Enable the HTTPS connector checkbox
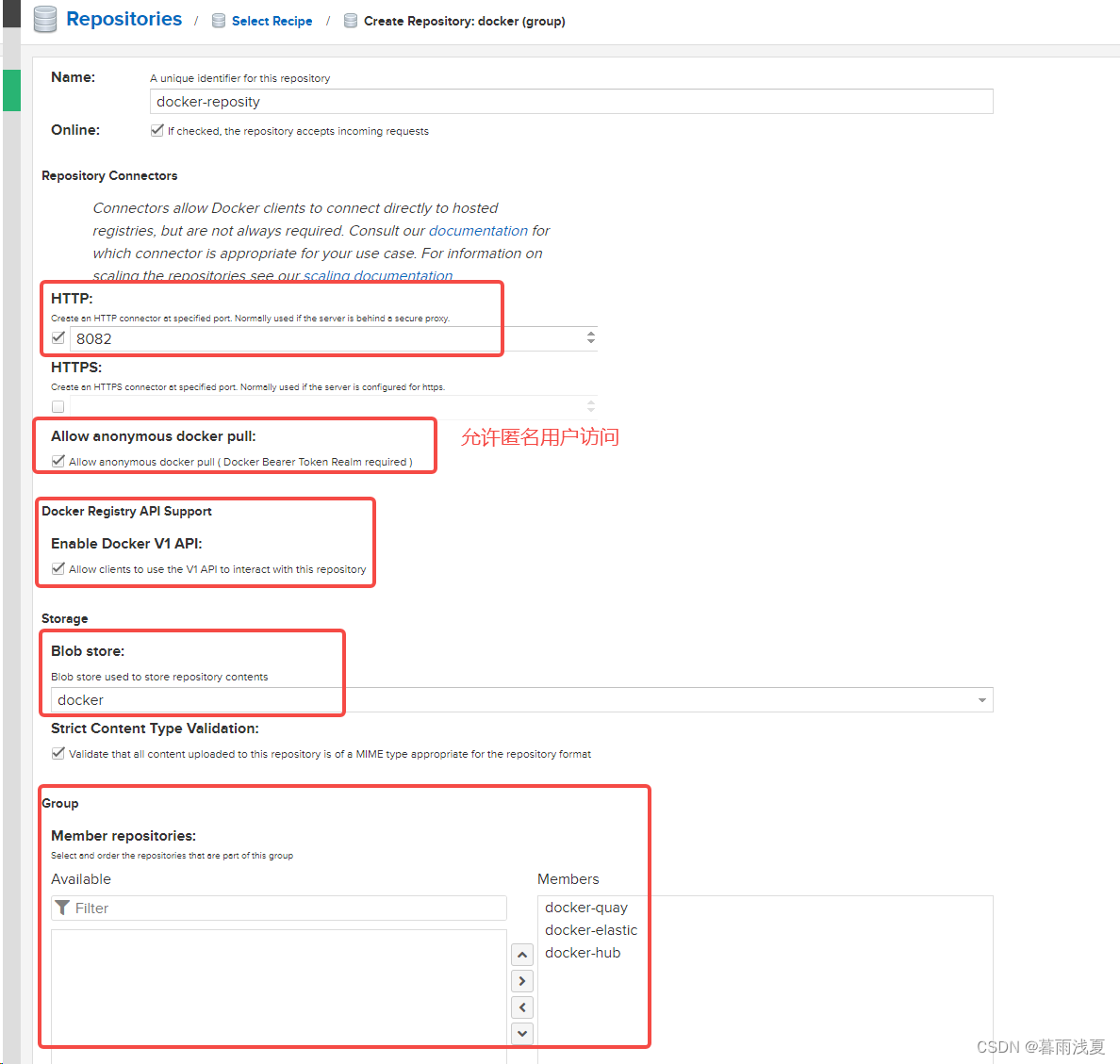The image size is (1120, 1064). pos(58,407)
